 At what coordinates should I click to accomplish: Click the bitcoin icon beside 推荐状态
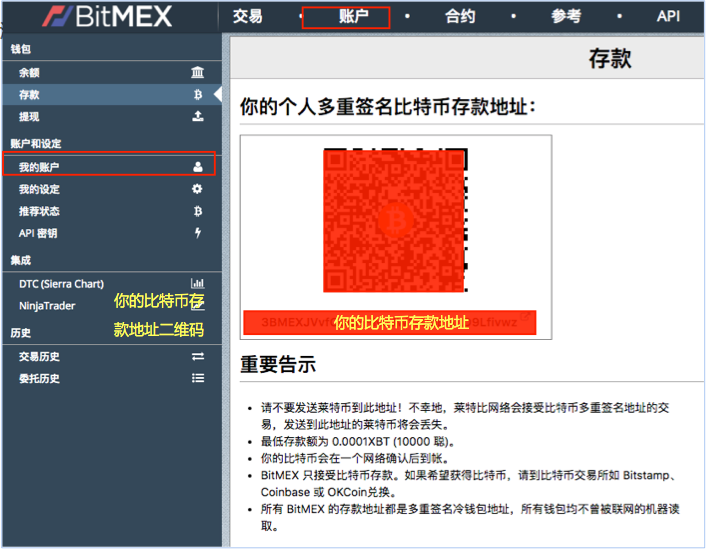pos(198,211)
